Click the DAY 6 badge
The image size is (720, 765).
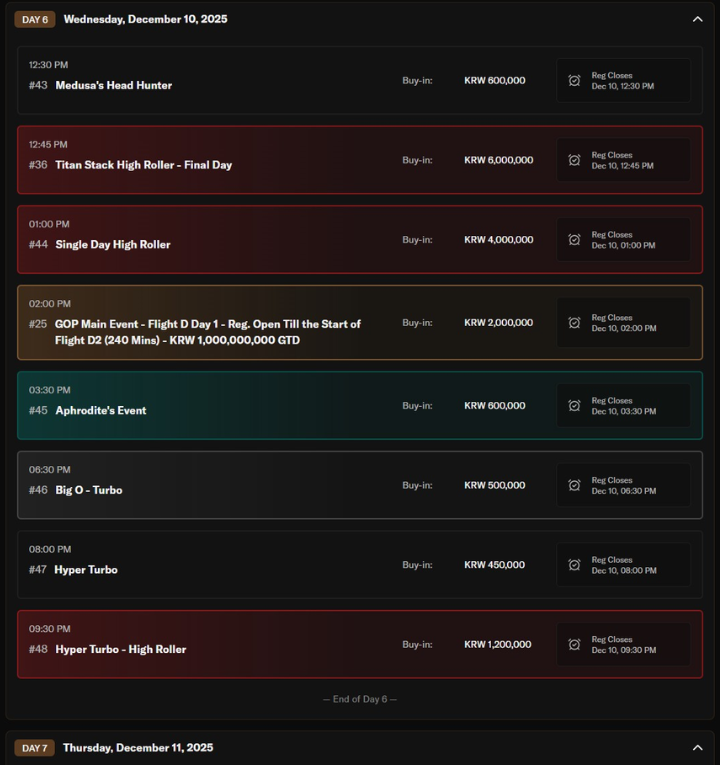click(x=35, y=19)
